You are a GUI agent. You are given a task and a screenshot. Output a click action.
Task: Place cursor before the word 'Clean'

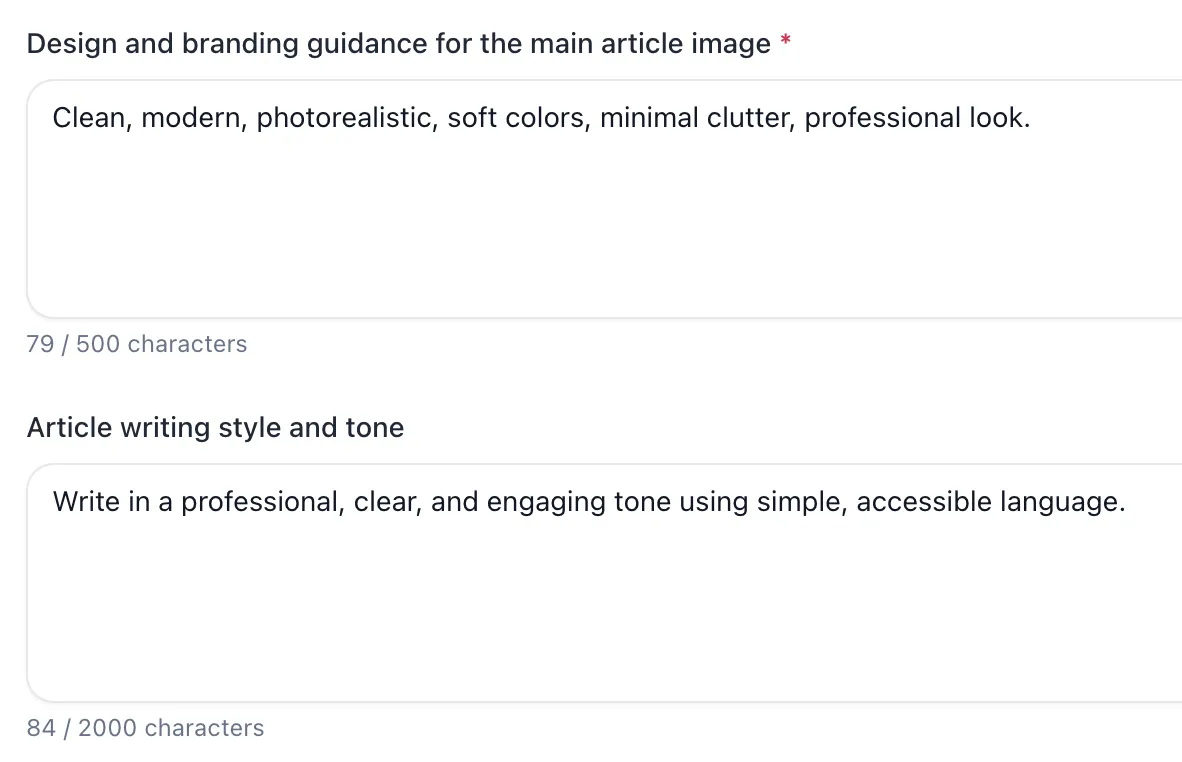(53, 117)
